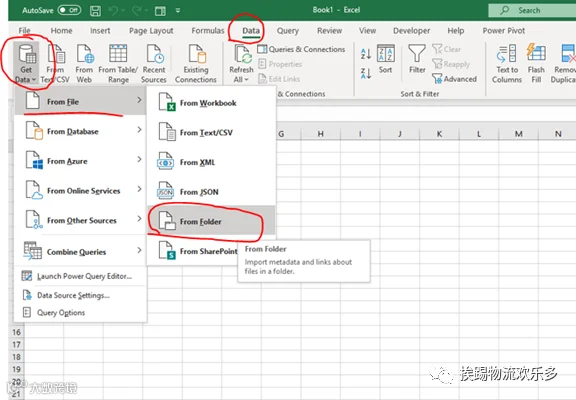Select column M header

point(518,134)
